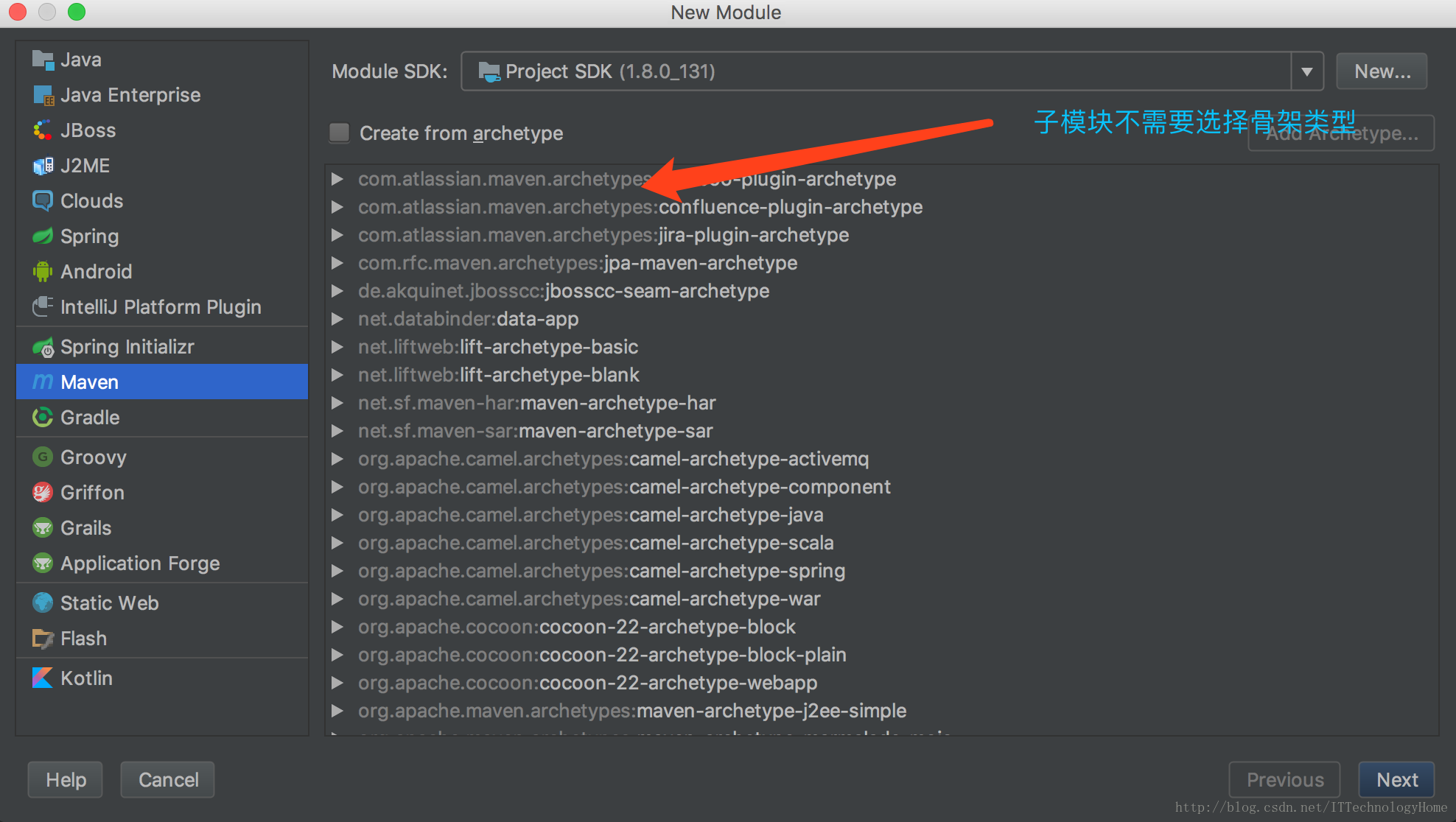
Task: Click the Add Archetype... button
Action: (1341, 133)
